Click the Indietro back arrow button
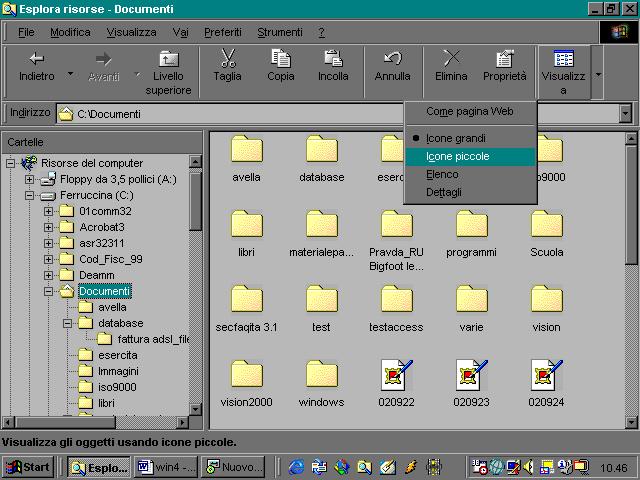 [37, 67]
